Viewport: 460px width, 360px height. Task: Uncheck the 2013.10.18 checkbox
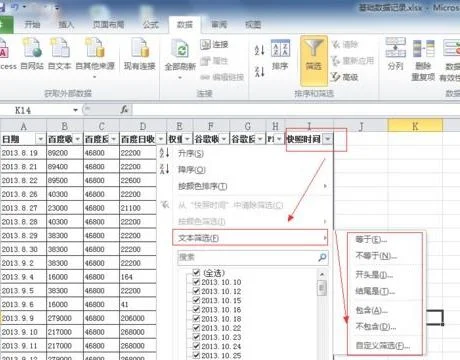(196, 319)
